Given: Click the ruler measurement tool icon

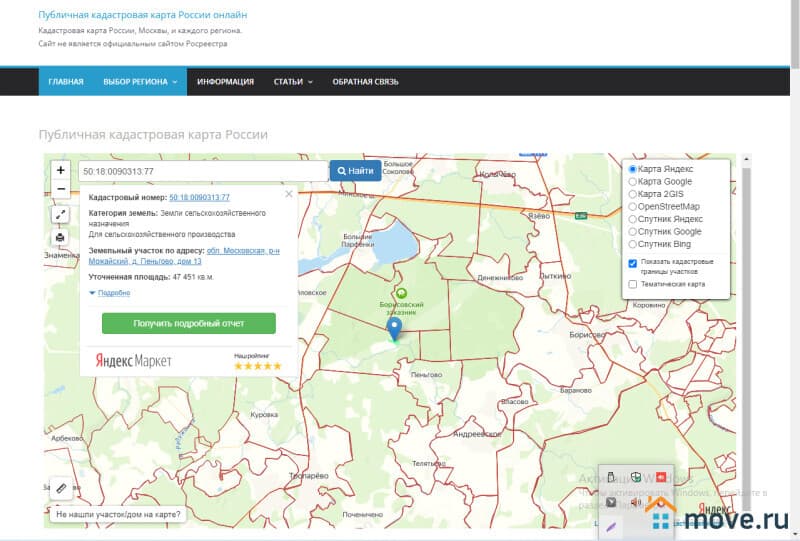Looking at the screenshot, I should tap(61, 488).
